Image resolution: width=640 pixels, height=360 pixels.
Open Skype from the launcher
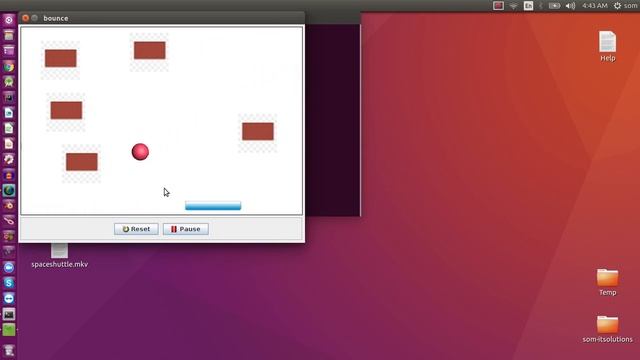(9, 283)
